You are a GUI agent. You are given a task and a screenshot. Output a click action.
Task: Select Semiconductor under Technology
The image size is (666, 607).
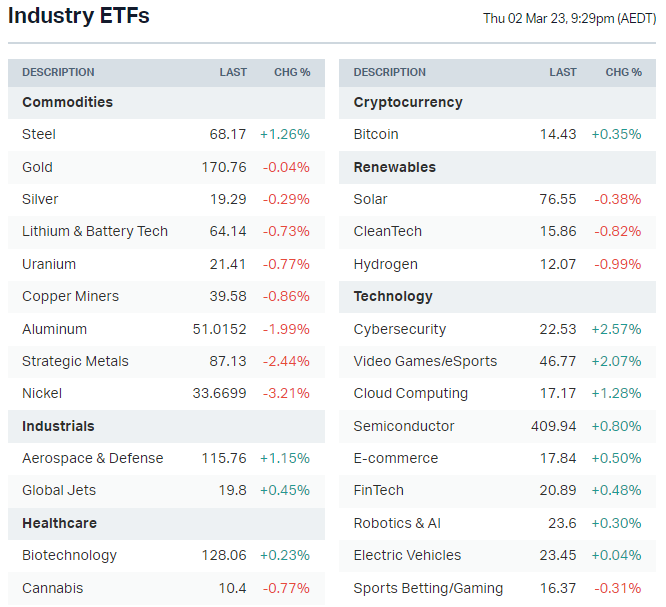404,426
